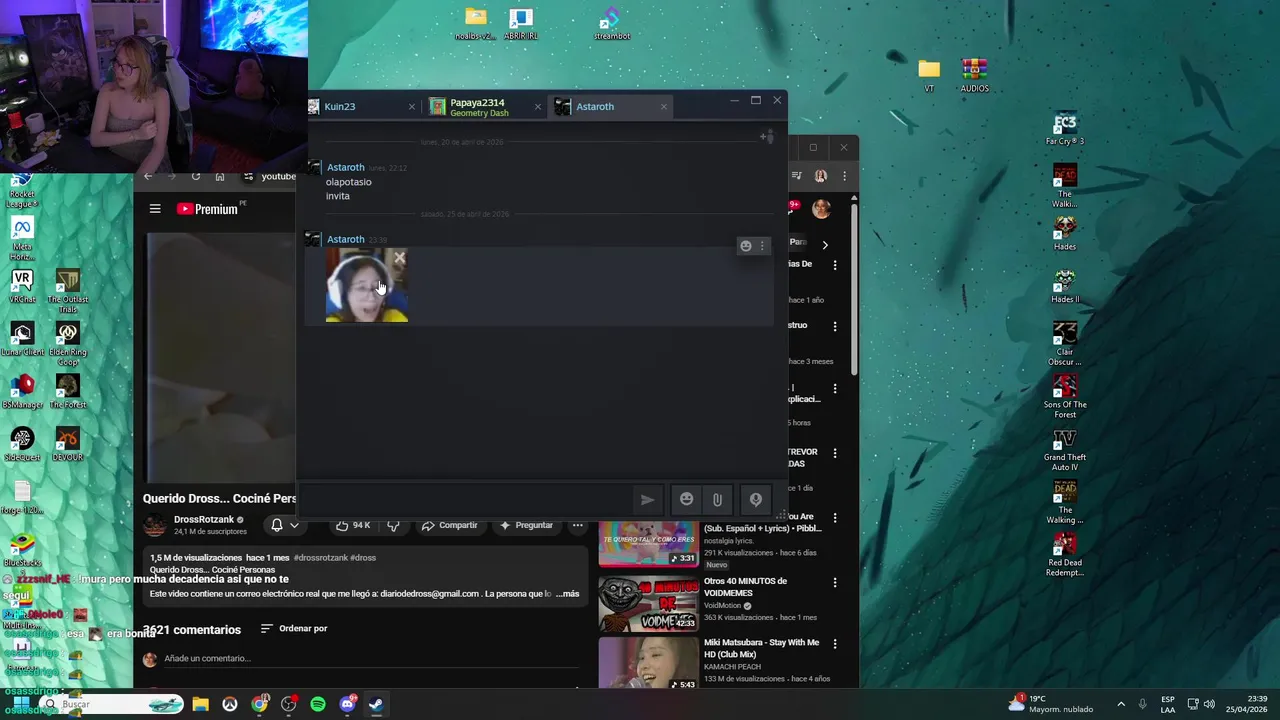The width and height of the screenshot is (1280, 720).
Task: Focus the Steam chat message input
Action: click(x=465, y=499)
